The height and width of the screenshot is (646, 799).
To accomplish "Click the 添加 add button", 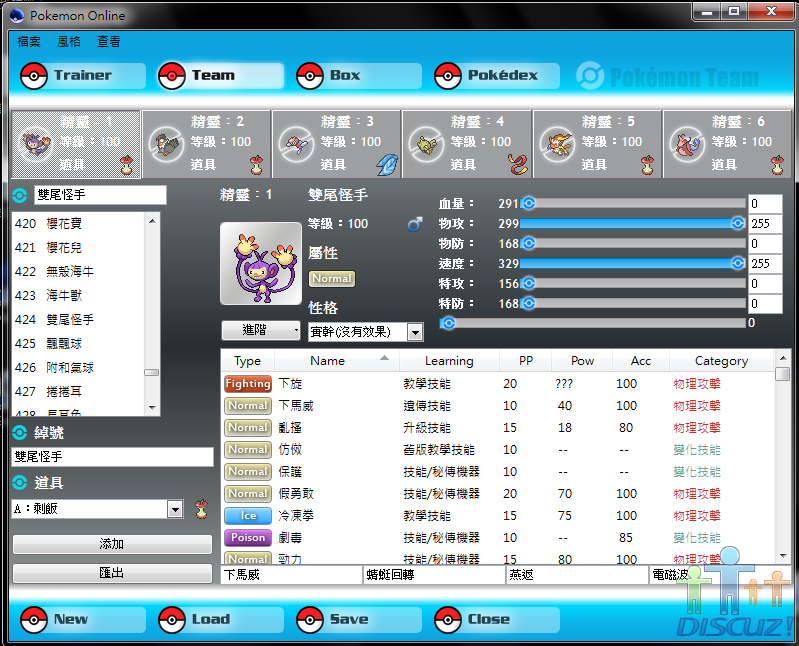I will point(112,544).
